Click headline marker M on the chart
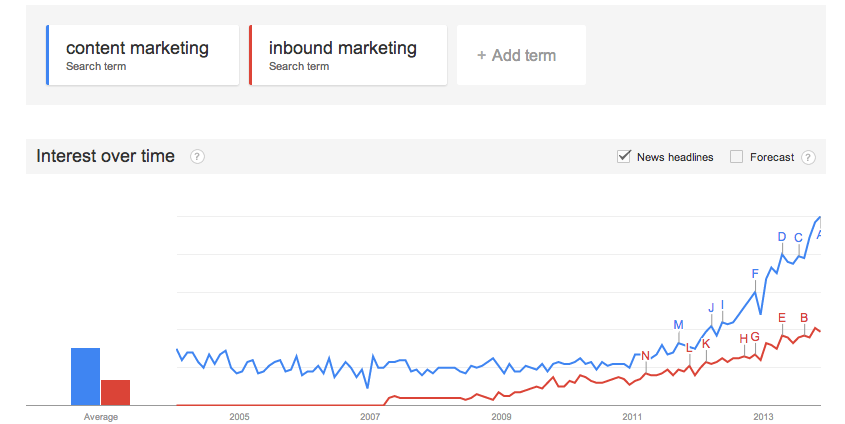This screenshot has height=424, width=845. click(678, 325)
